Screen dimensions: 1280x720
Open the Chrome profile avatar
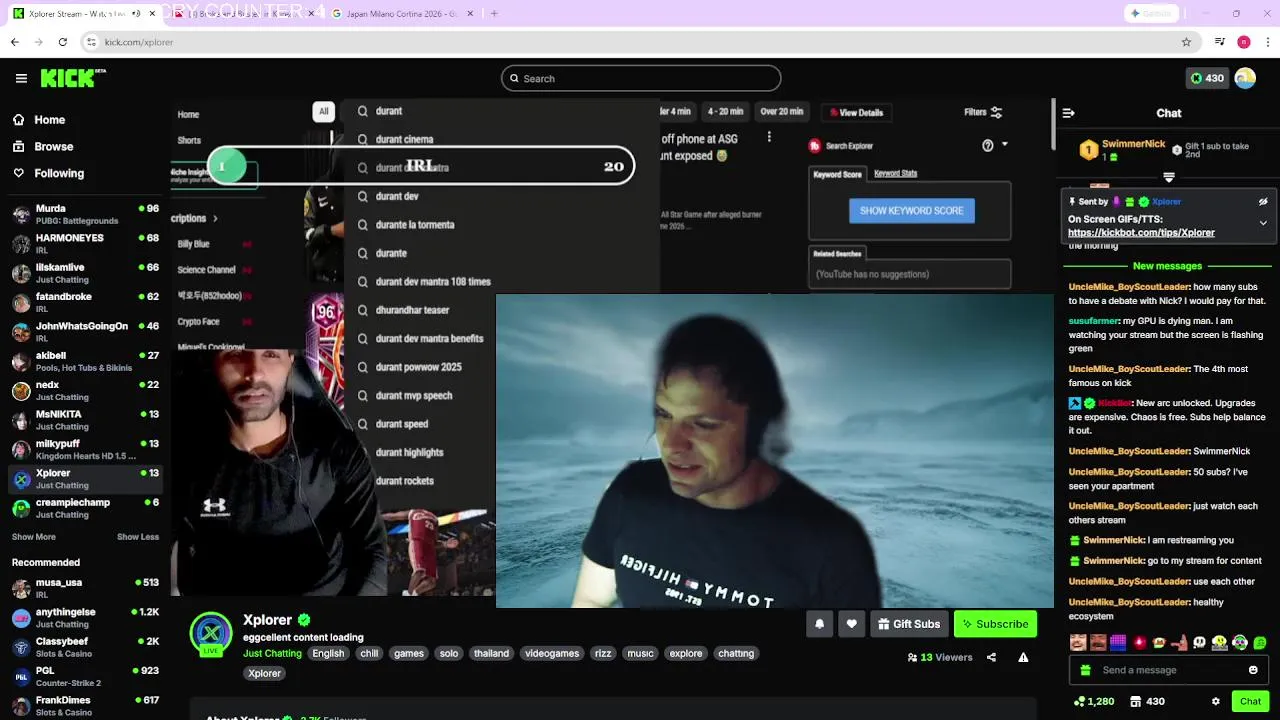click(x=1244, y=42)
